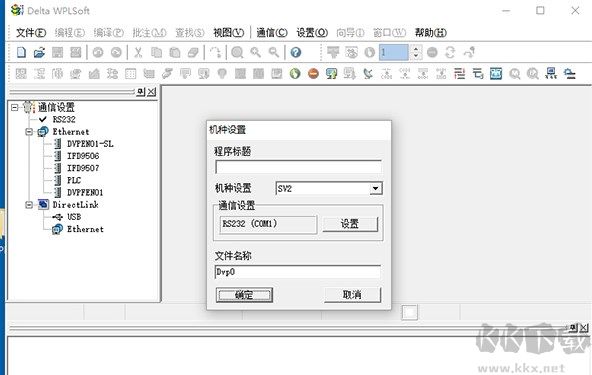This screenshot has height=375, width=592.
Task: Click the green globe Run icon
Action: 295,73
